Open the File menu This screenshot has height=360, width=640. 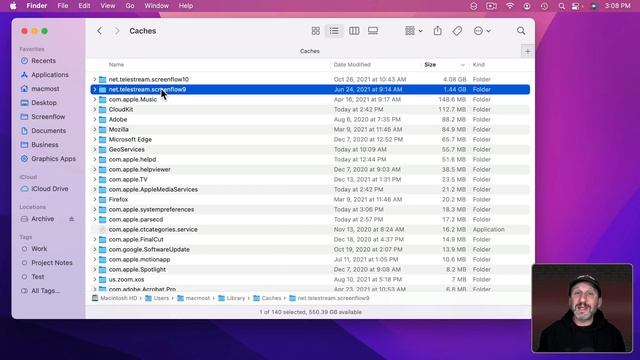tap(63, 6)
